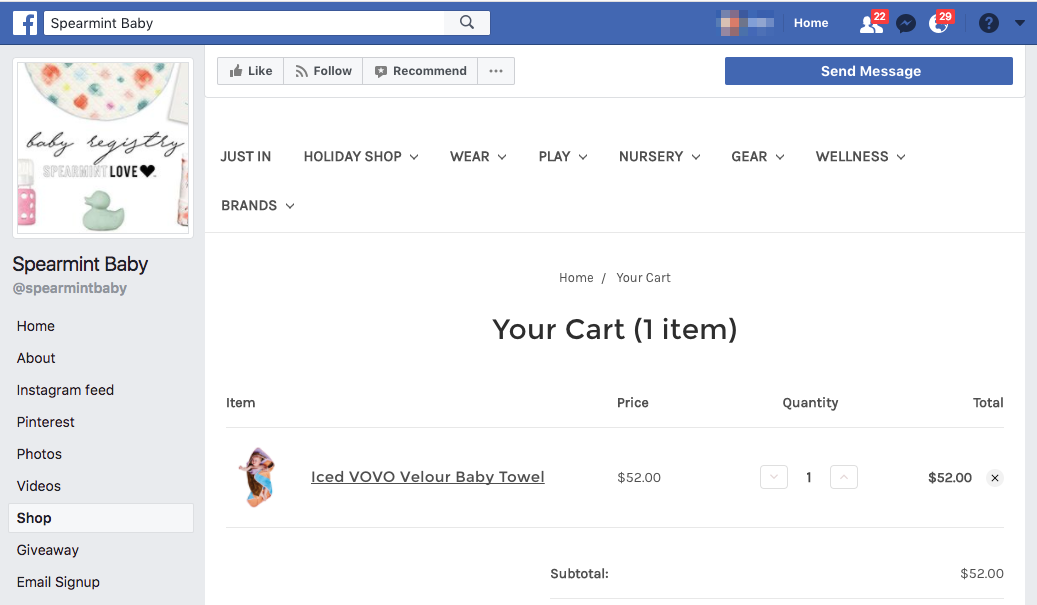Expand the PLAY menu
Viewport: 1037px width, 605px height.
coord(563,157)
